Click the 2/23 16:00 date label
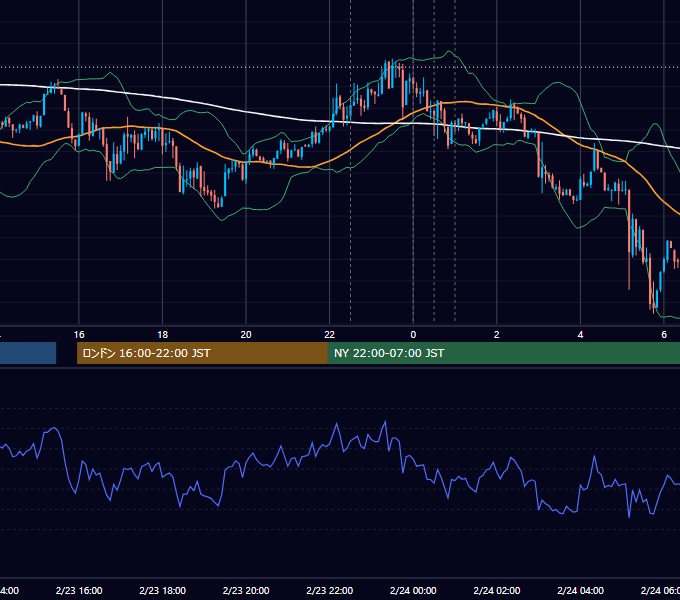The image size is (680, 600). (x=79, y=590)
